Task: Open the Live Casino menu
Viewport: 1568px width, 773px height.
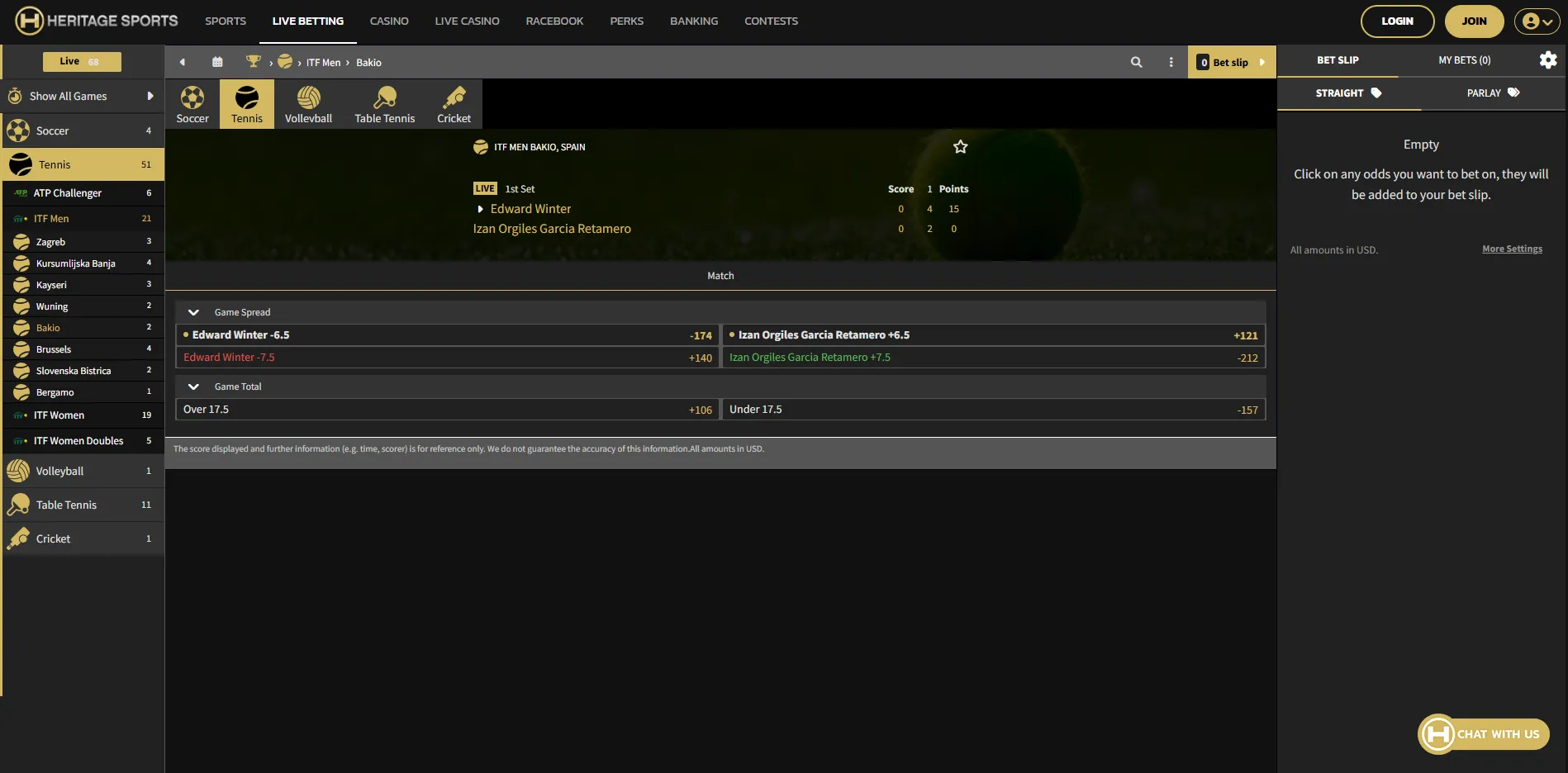Action: point(467,21)
